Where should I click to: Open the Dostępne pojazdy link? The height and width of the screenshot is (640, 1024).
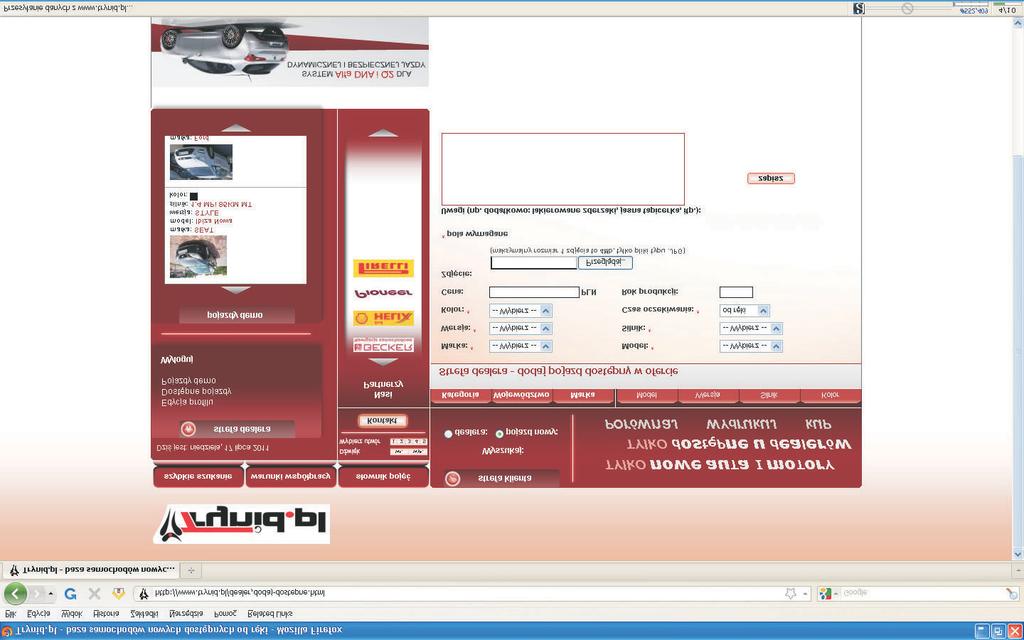[196, 391]
